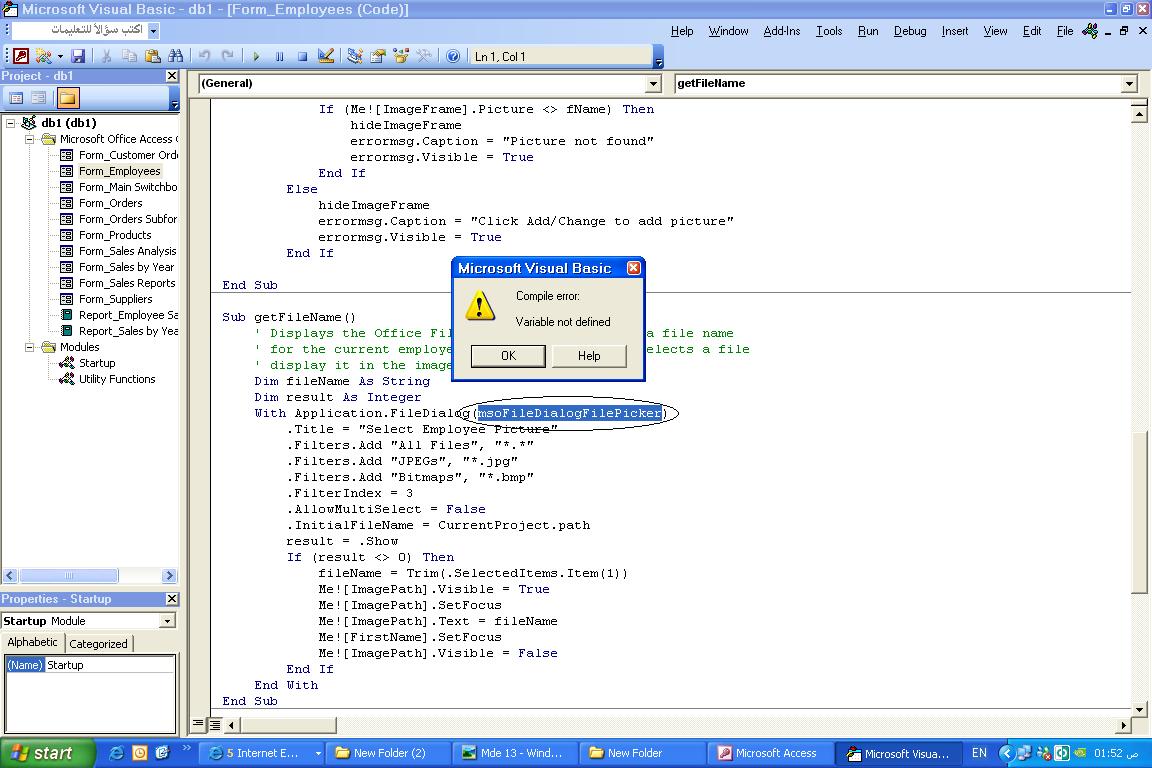Click View Object icon in Project panel

coord(39,98)
